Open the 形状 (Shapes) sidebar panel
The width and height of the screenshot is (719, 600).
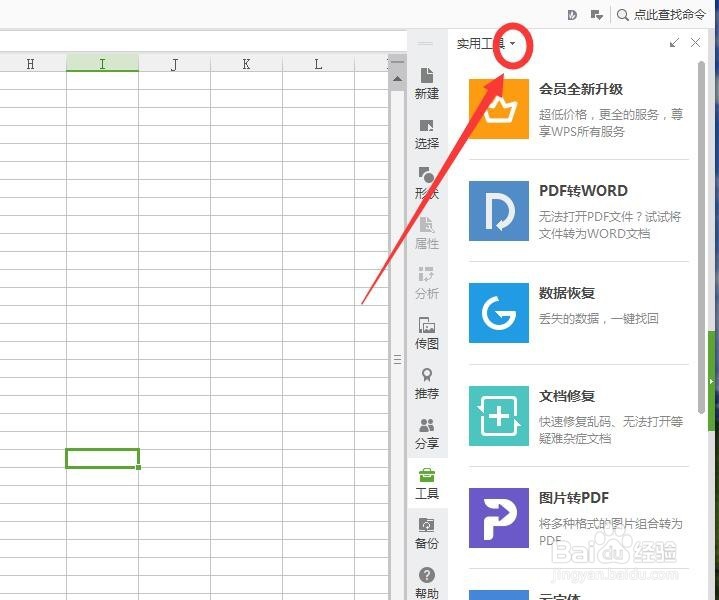coord(427,183)
